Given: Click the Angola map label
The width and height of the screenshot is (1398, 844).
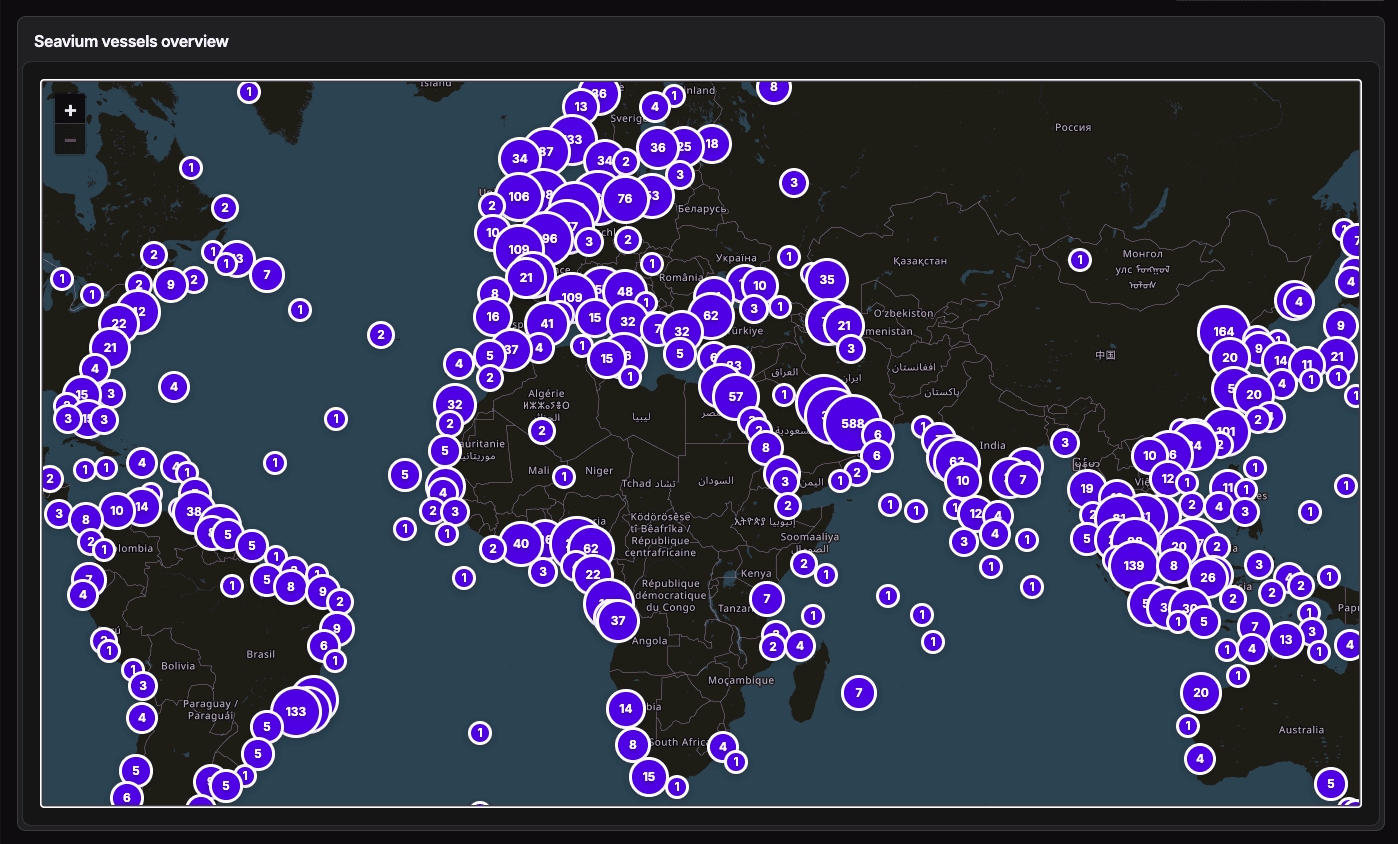Looking at the screenshot, I should point(650,641).
